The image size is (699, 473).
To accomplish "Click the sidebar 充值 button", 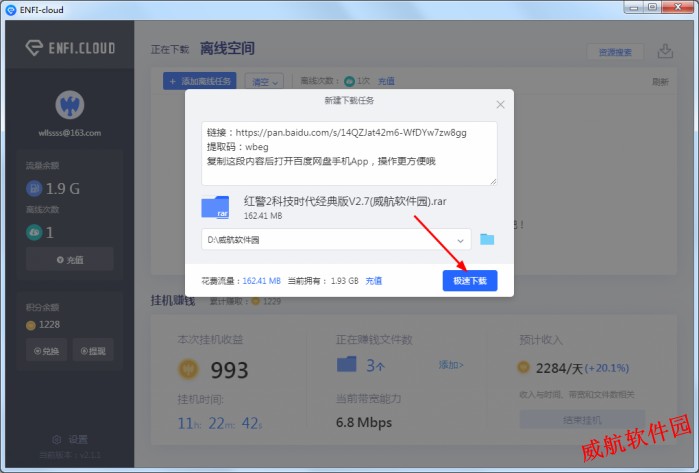I will click(x=70, y=259).
